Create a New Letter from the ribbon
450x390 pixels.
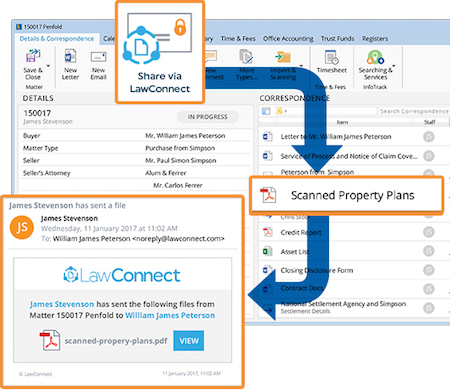coord(70,64)
